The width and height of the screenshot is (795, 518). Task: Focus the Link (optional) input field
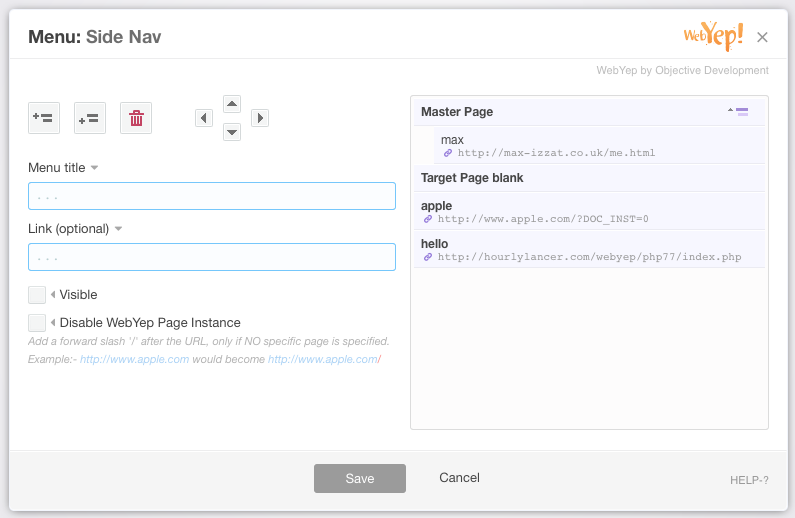[x=212, y=257]
